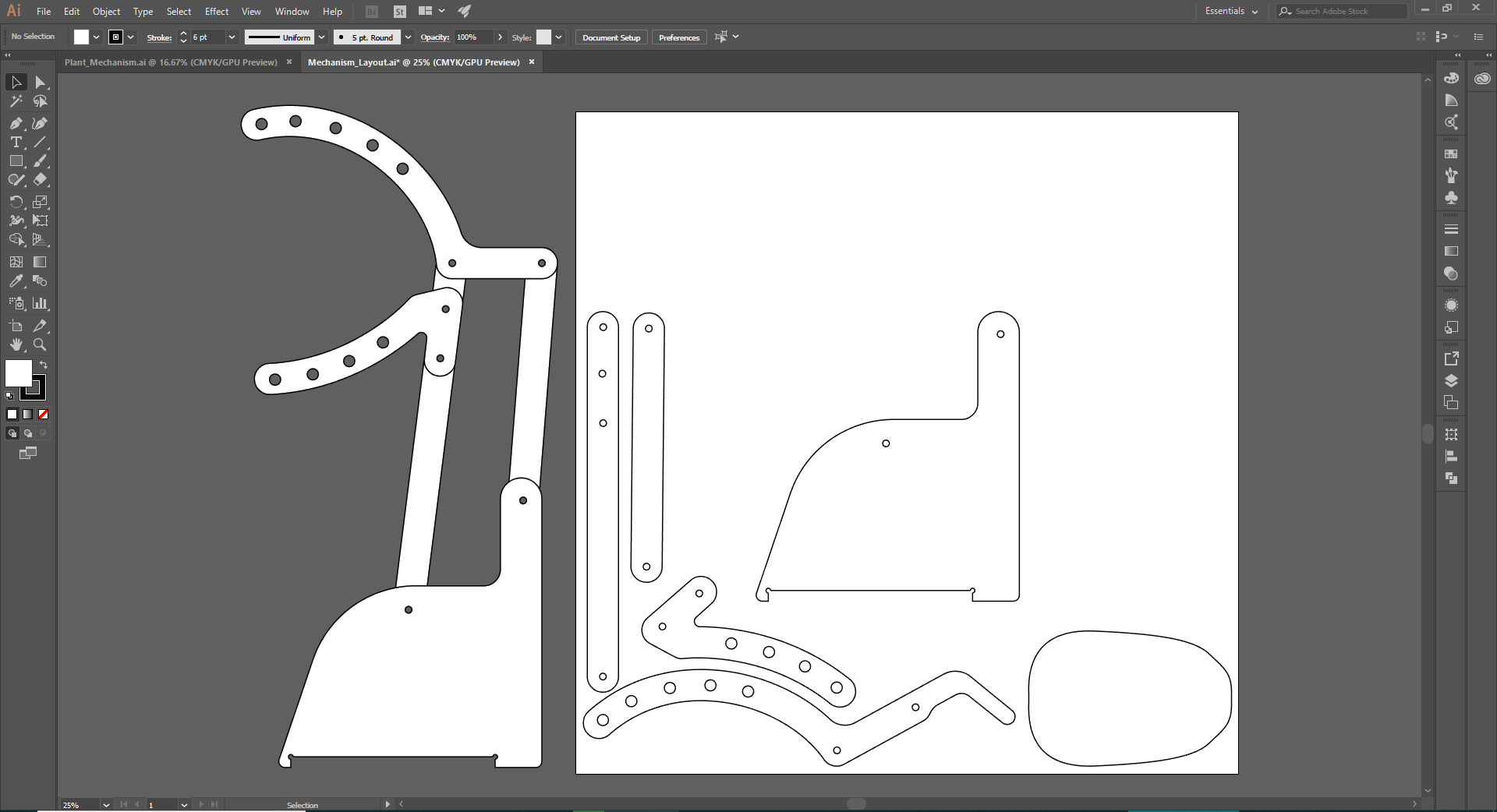Open the control bar stroke color dropdown
Viewport: 1497px width, 812px height.
click(131, 37)
